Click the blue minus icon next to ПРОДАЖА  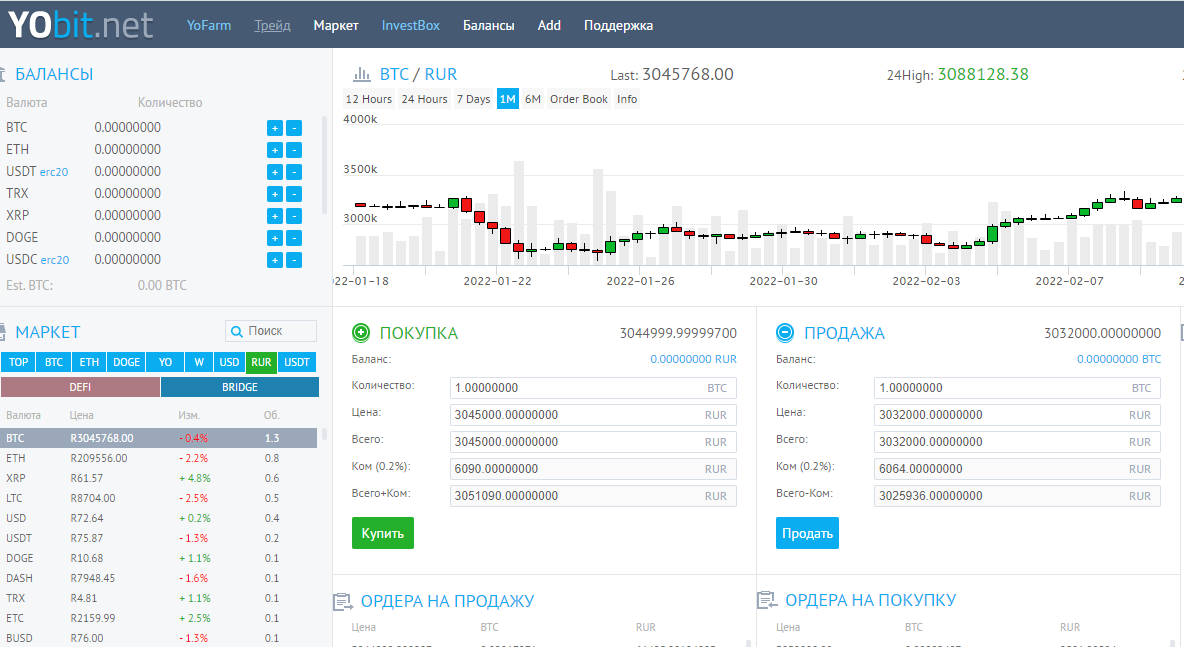click(785, 332)
